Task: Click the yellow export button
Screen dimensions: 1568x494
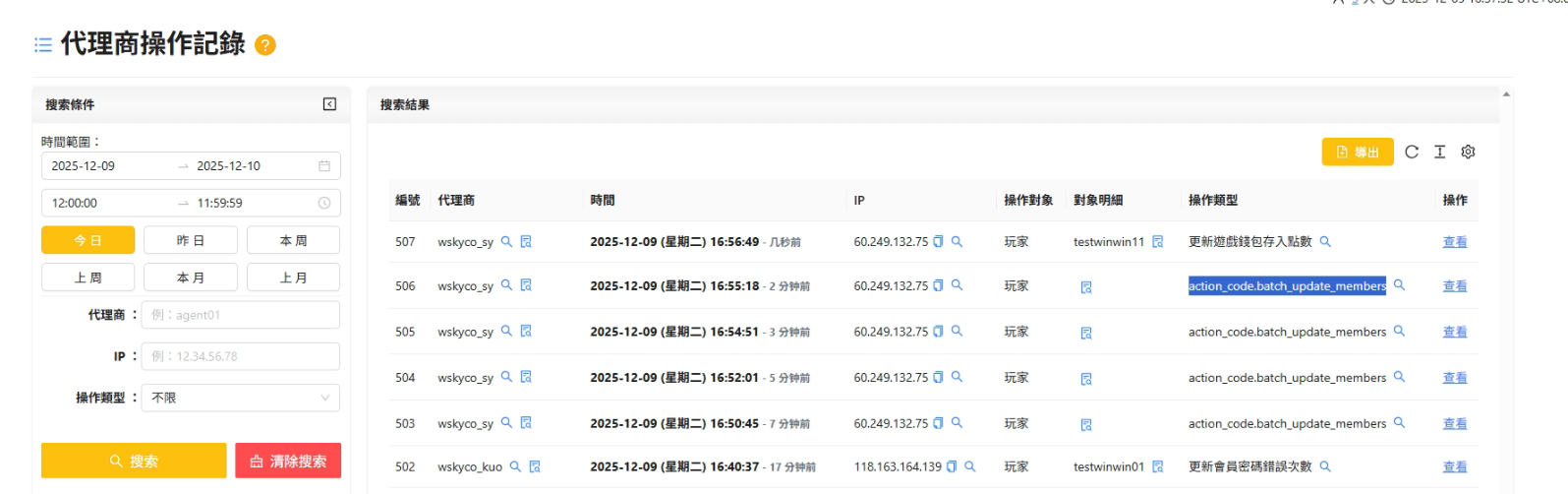Action: 1357,152
